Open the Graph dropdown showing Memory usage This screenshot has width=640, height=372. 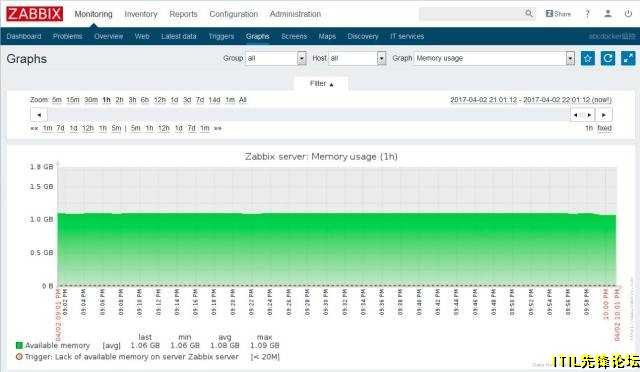494,58
